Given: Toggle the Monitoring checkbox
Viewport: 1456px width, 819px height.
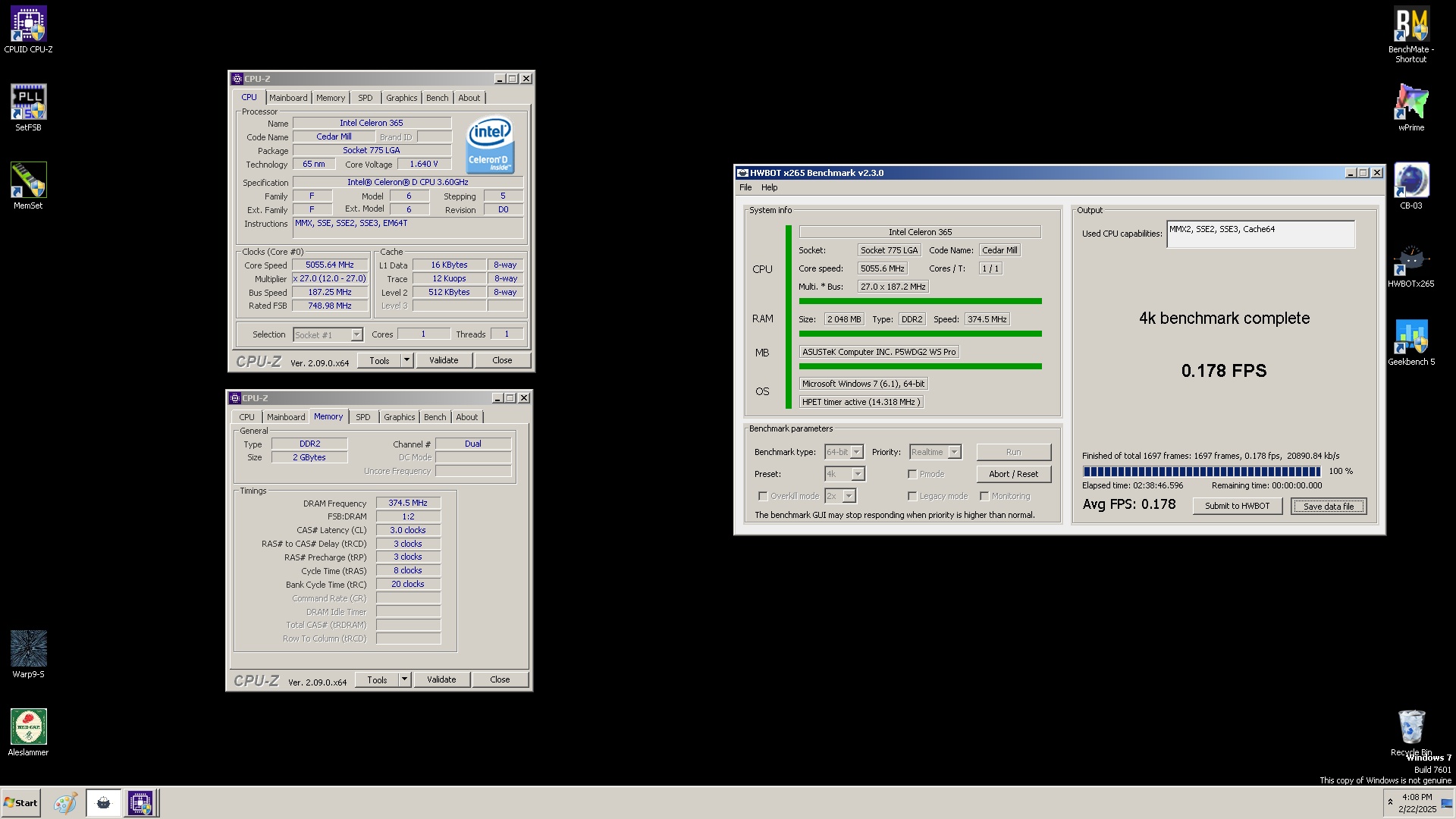Looking at the screenshot, I should pos(984,496).
